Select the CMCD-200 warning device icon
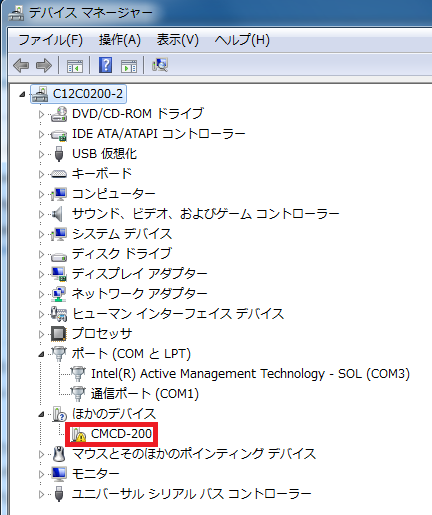432x515 pixels. (78, 434)
